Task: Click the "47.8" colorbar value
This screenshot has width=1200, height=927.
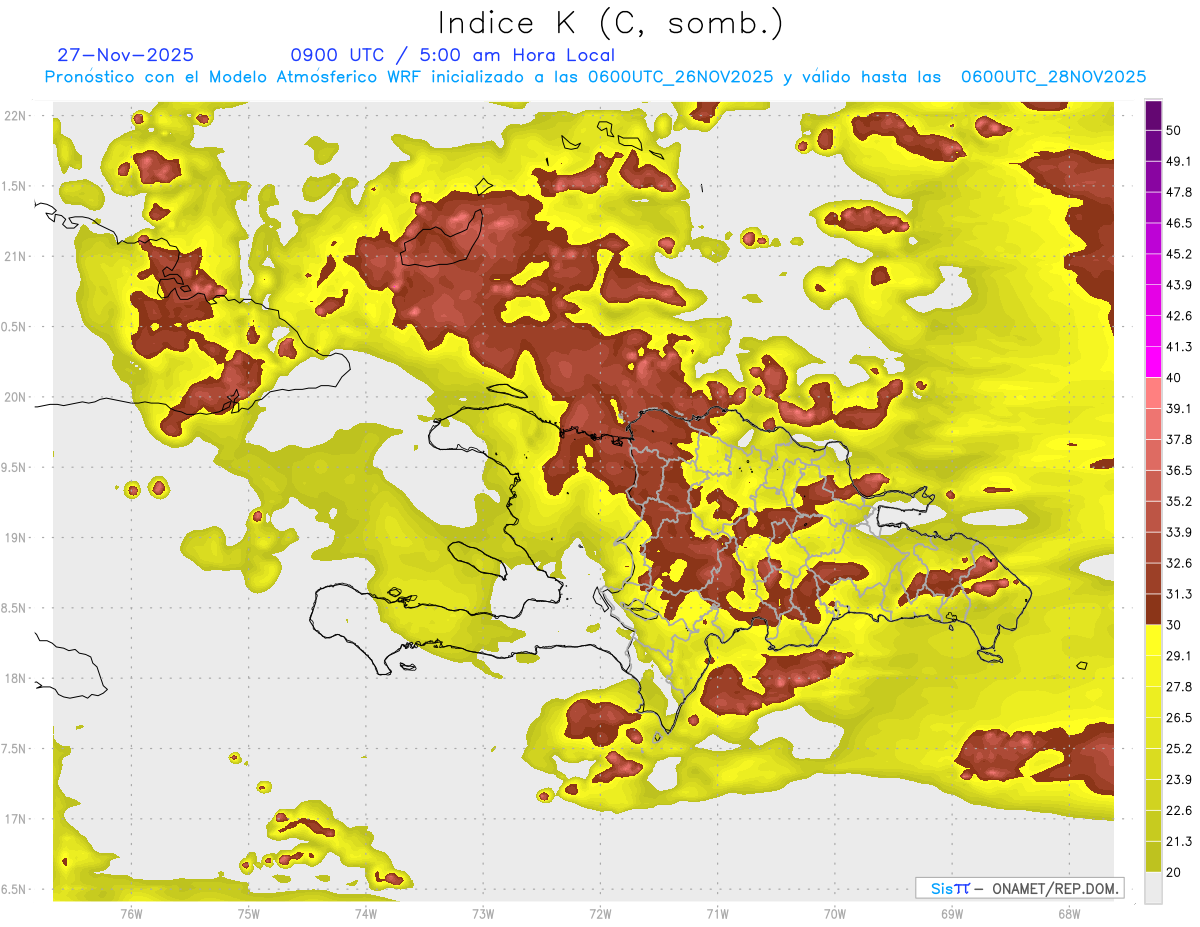Action: coord(1179,192)
